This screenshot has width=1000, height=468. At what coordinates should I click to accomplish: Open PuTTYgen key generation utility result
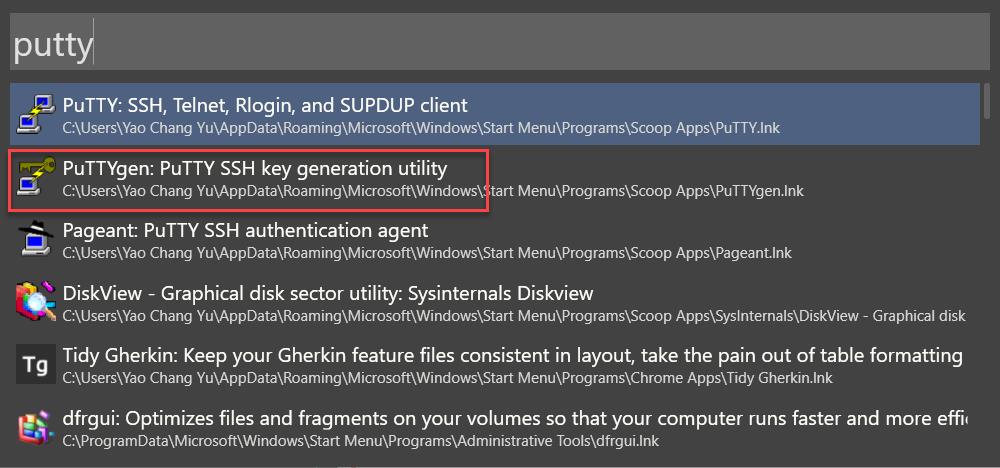pos(255,168)
